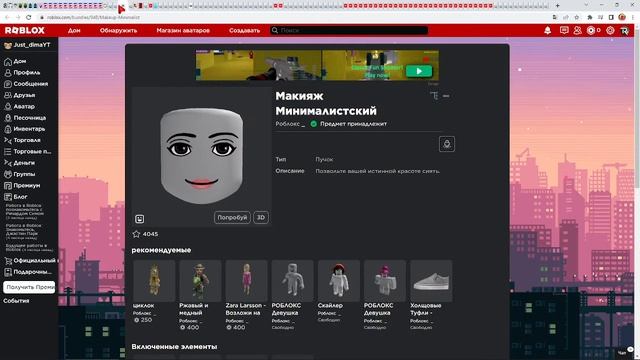The image size is (640, 360).
Task: Open the browser three-dot menu
Action: (x=633, y=17)
